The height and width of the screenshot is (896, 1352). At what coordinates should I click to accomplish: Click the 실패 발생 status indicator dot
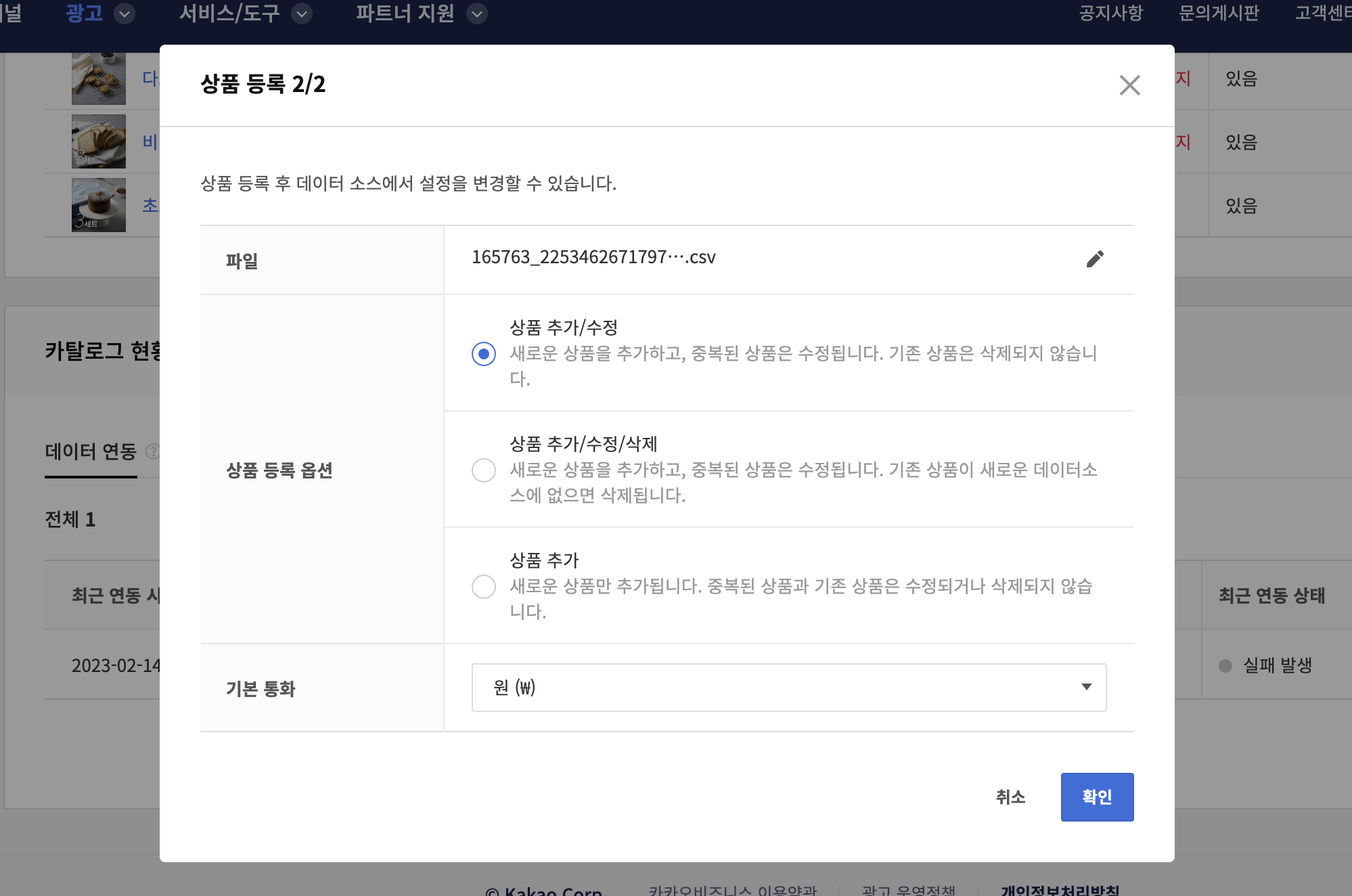point(1225,666)
